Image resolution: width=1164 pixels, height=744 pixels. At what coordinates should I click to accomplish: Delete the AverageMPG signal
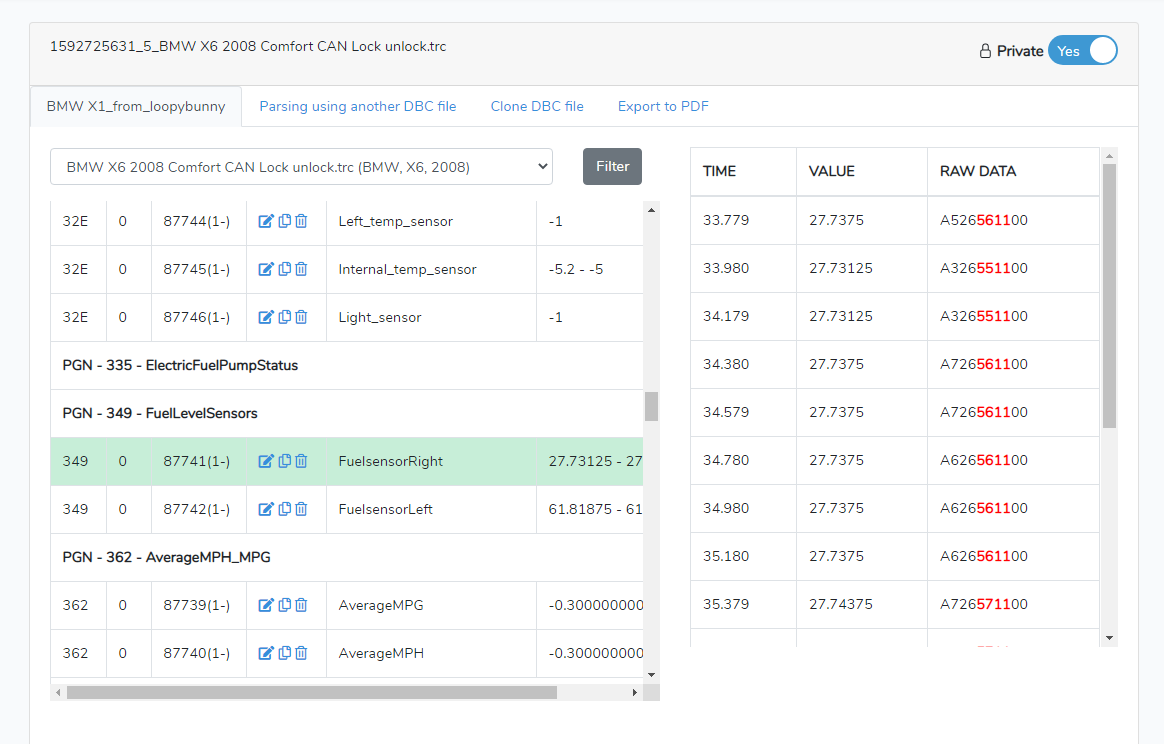301,605
